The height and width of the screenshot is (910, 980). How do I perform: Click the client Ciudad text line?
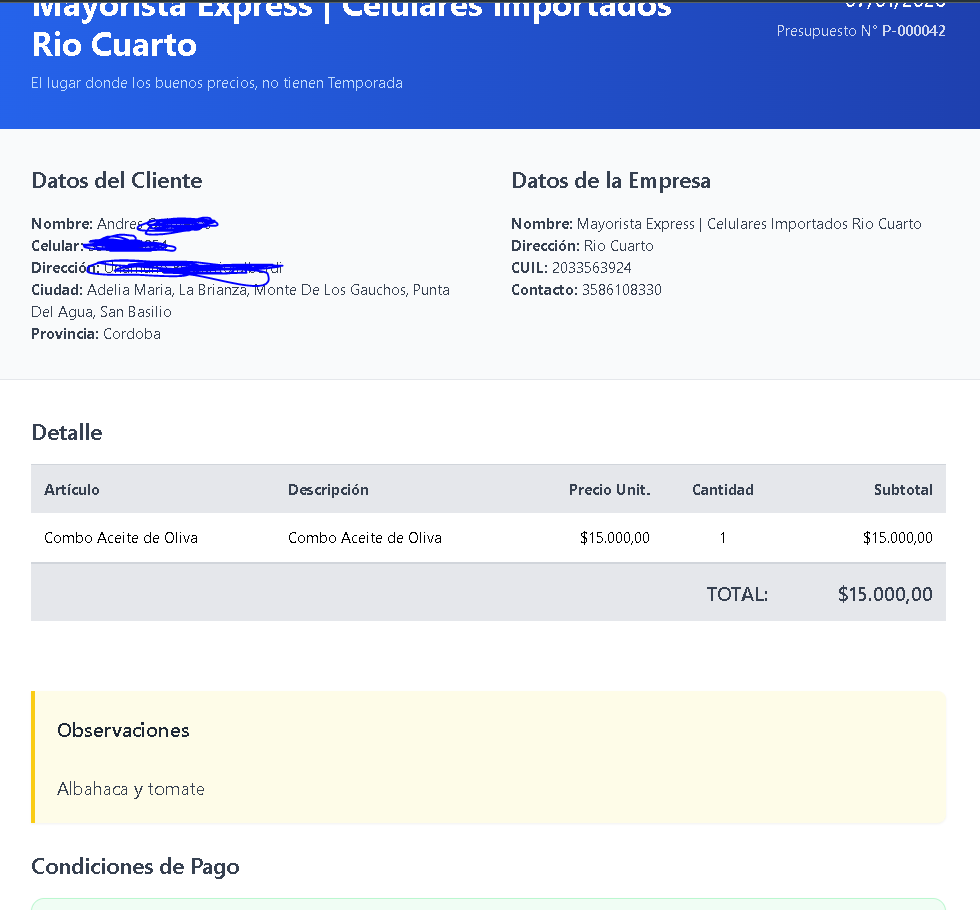[x=240, y=290]
